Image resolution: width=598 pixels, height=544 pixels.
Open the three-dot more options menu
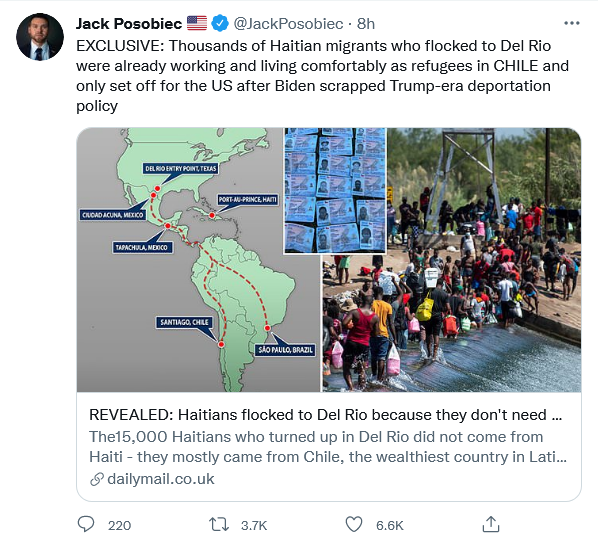point(572,23)
